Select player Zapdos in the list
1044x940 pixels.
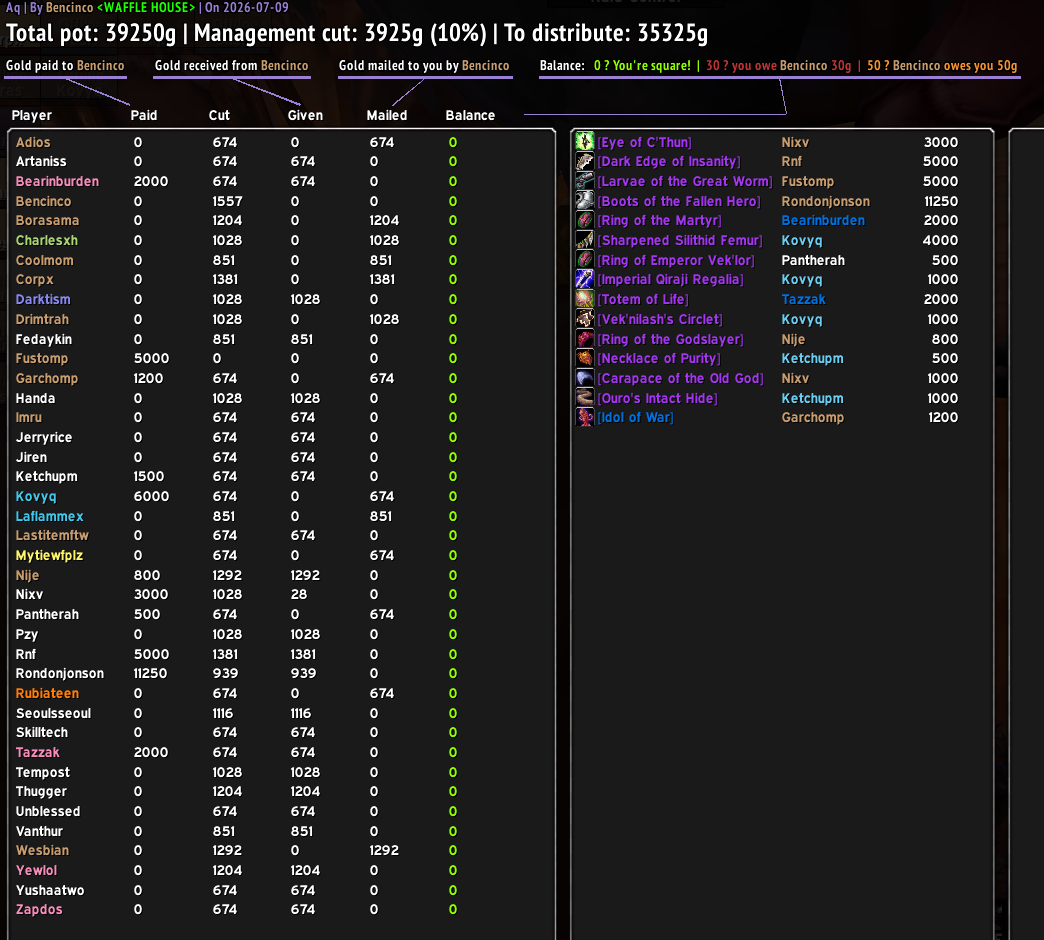click(x=39, y=909)
